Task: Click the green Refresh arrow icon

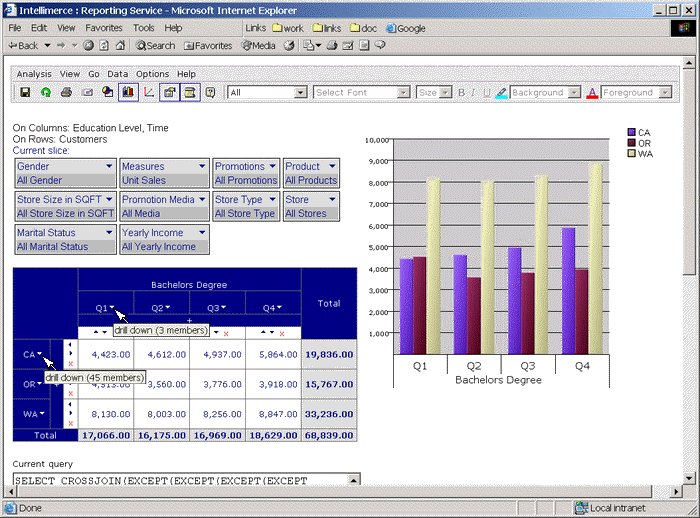Action: tap(46, 92)
